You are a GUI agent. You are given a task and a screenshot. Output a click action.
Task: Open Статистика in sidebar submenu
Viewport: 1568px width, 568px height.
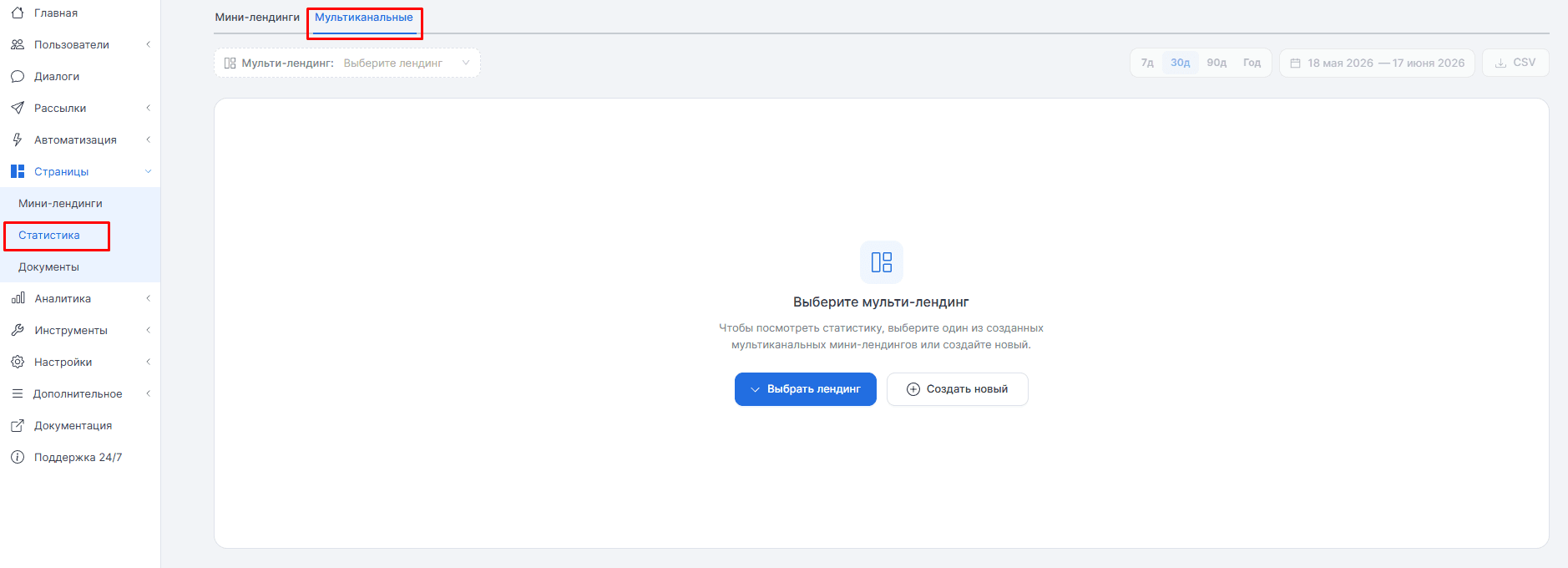[49, 235]
